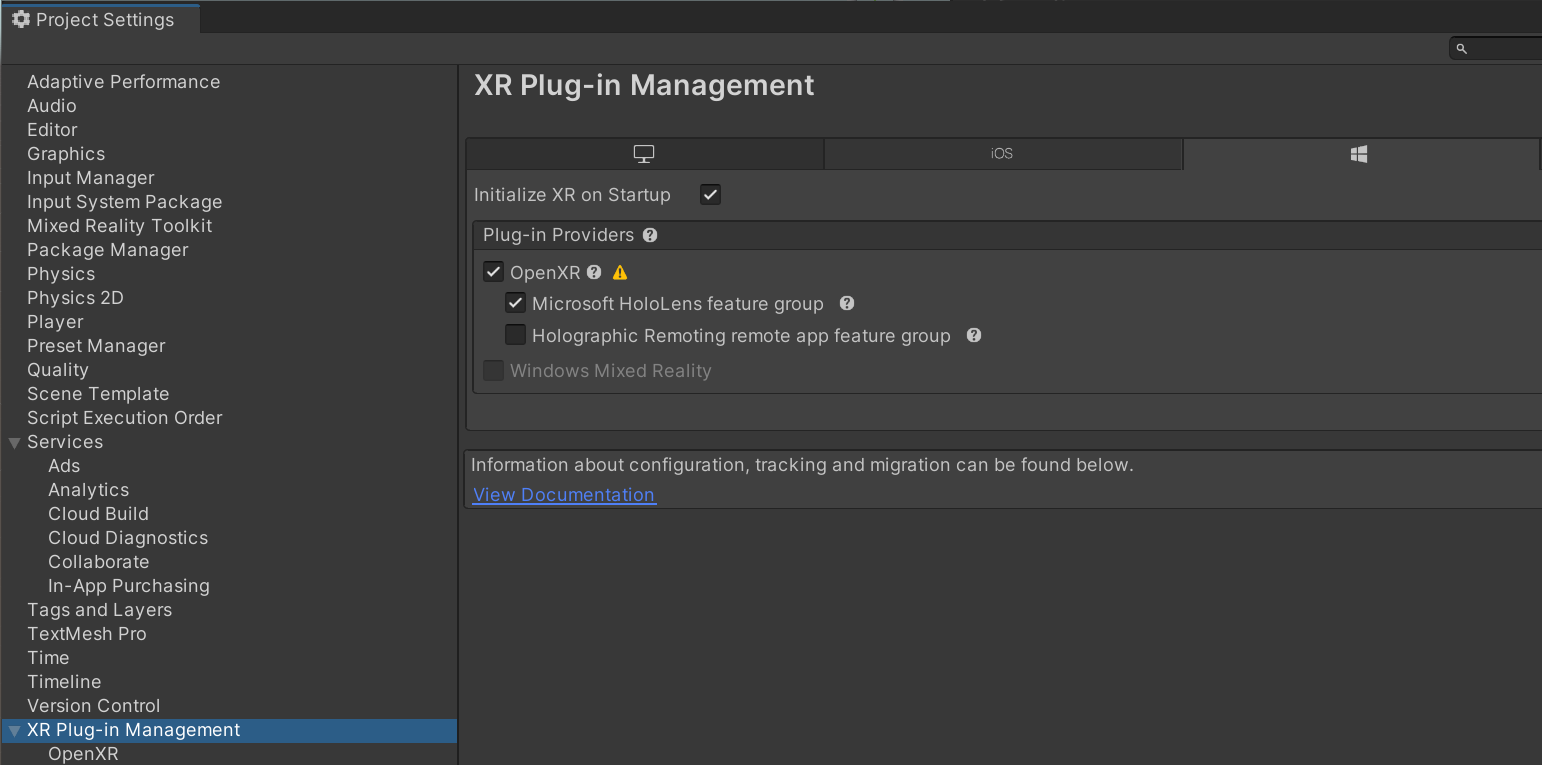
Task: Select Player settings
Action: 55,322
